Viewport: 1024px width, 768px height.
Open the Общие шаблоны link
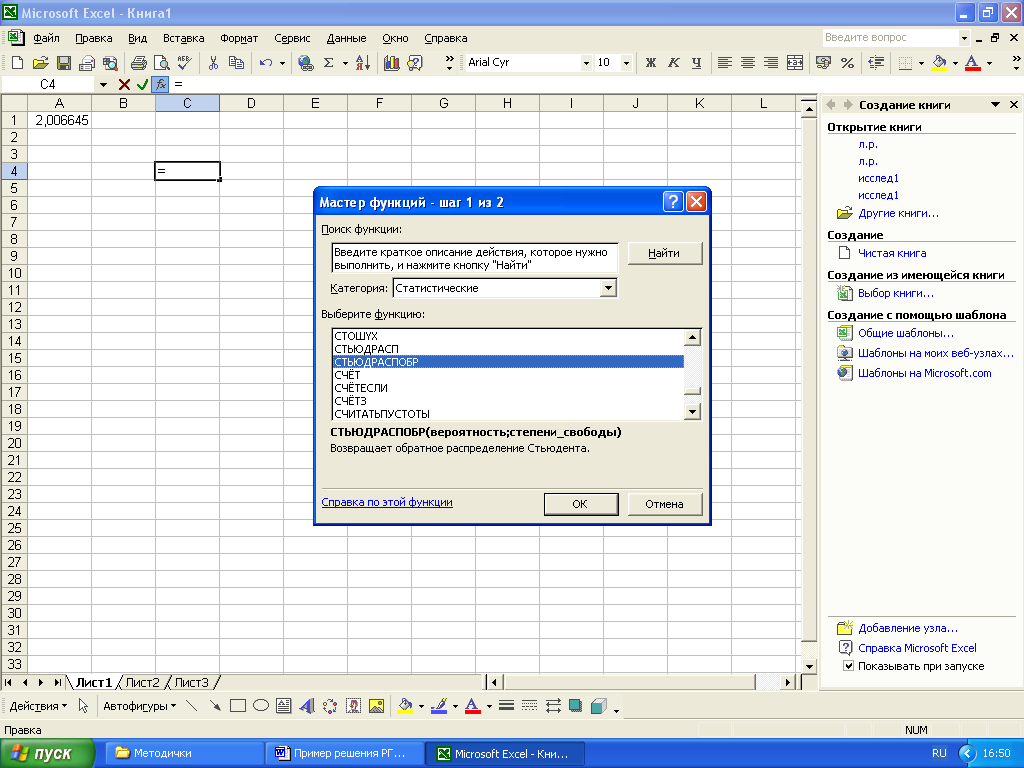[x=905, y=333]
